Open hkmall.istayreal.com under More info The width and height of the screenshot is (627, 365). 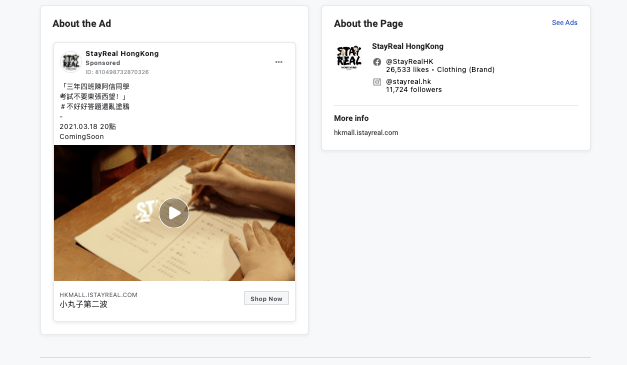(x=366, y=133)
